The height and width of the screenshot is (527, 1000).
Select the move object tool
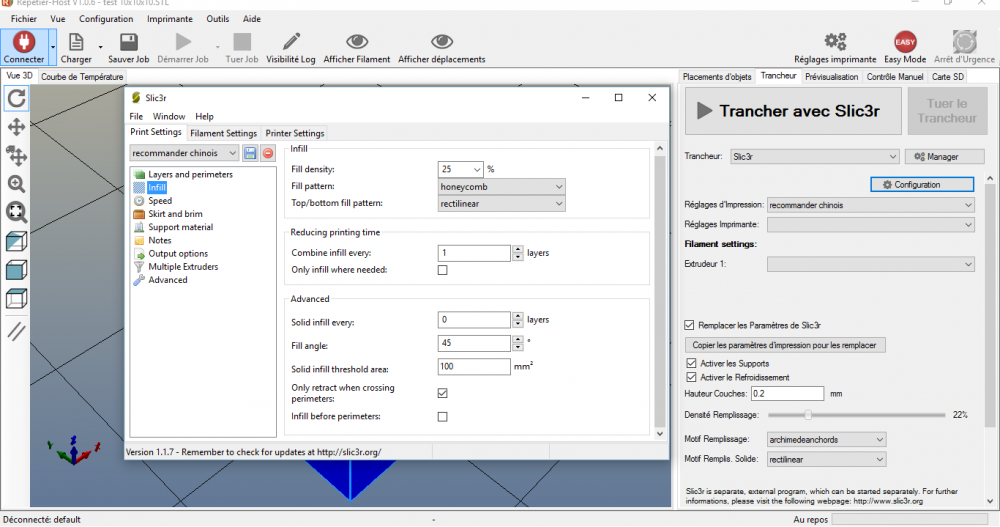[x=17, y=155]
